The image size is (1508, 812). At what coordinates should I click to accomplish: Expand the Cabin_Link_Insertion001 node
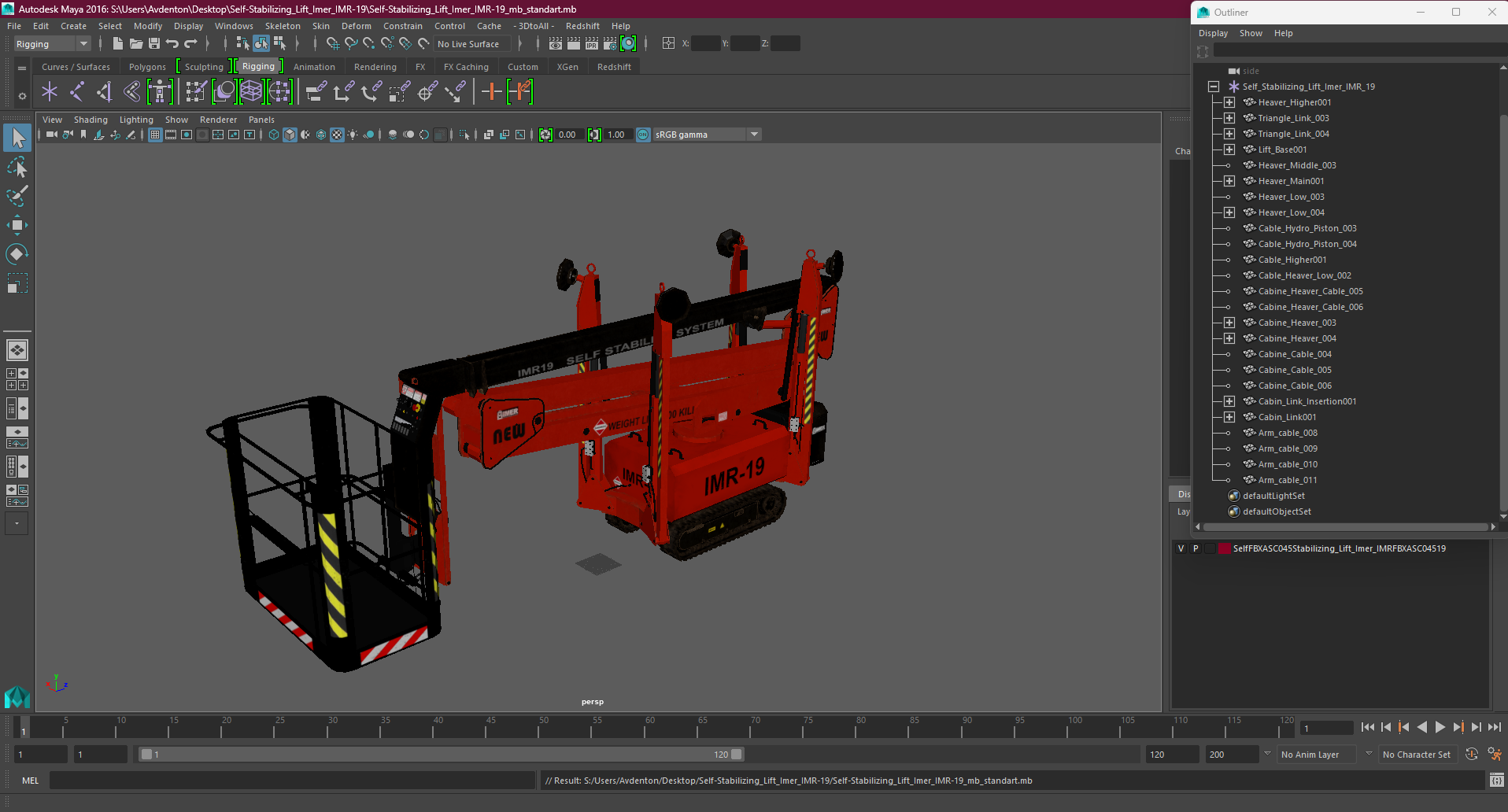pyautogui.click(x=1229, y=401)
